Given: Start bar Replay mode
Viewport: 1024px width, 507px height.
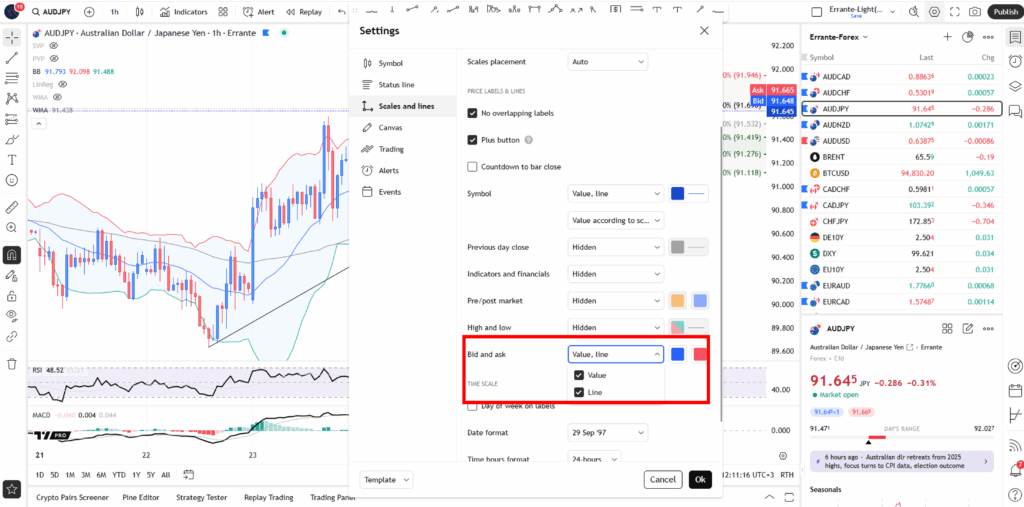Looking at the screenshot, I should pyautogui.click(x=304, y=12).
